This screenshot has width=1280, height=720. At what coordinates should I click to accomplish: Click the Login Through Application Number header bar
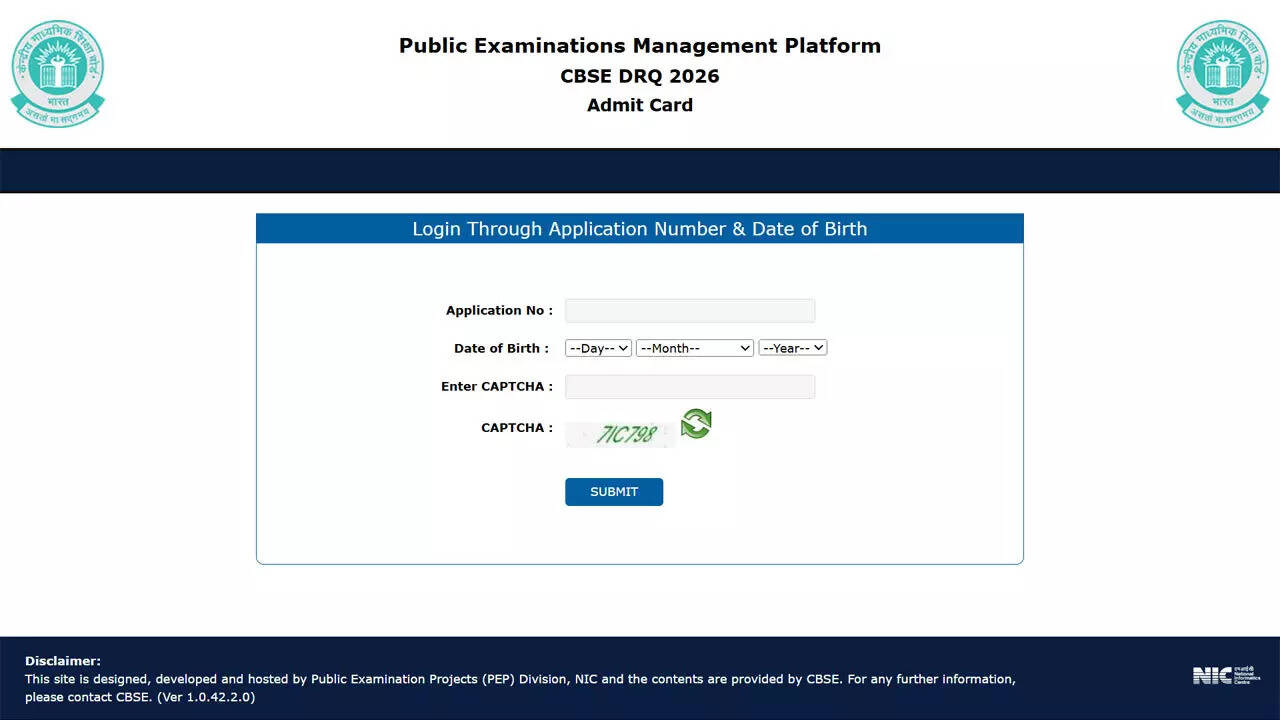pos(639,228)
